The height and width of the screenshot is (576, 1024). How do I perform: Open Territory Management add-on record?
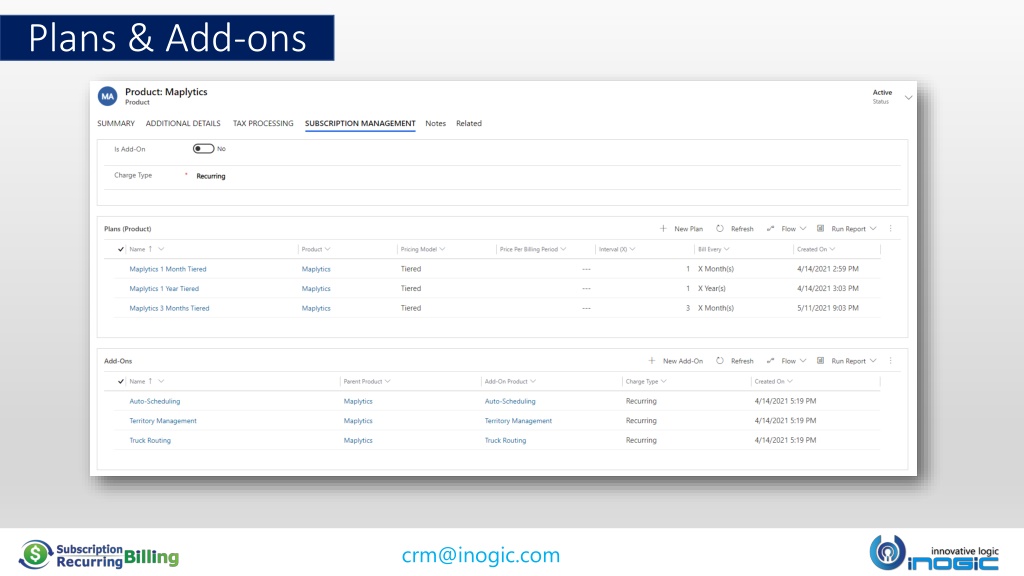point(163,421)
